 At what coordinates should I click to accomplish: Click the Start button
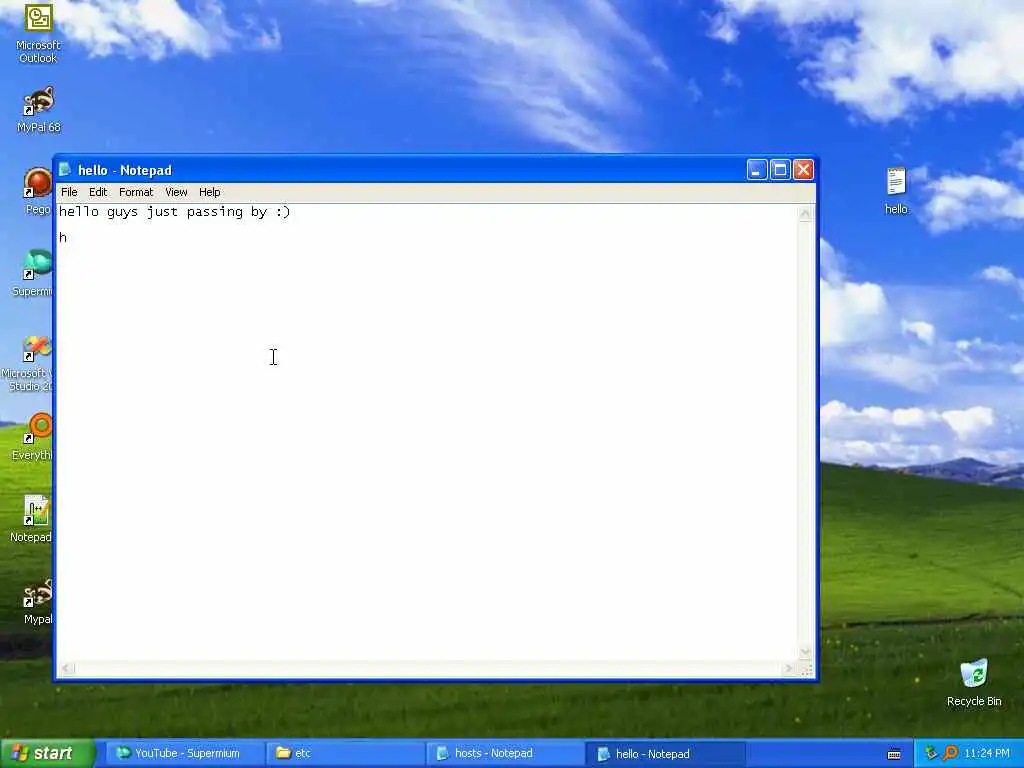[x=47, y=754]
